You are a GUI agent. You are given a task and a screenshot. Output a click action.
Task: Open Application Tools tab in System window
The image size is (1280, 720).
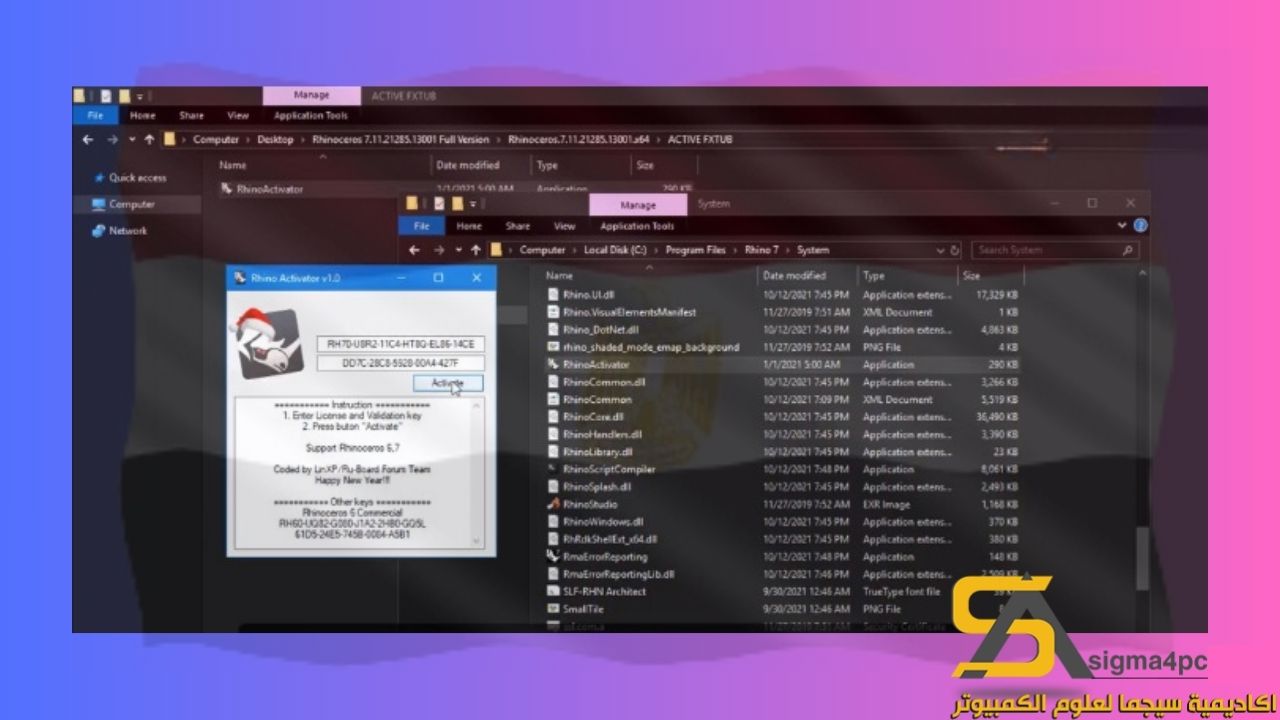[637, 227]
